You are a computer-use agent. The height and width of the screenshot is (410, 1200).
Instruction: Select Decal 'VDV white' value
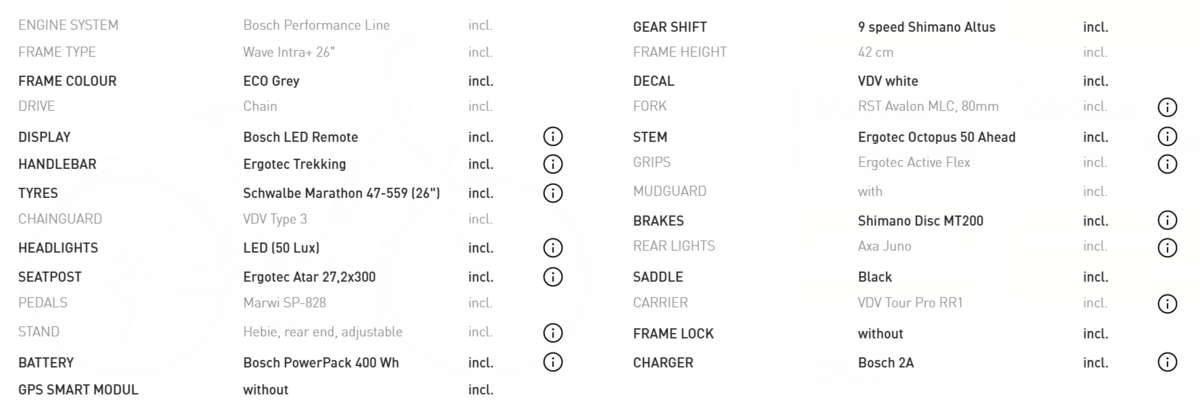(887, 81)
